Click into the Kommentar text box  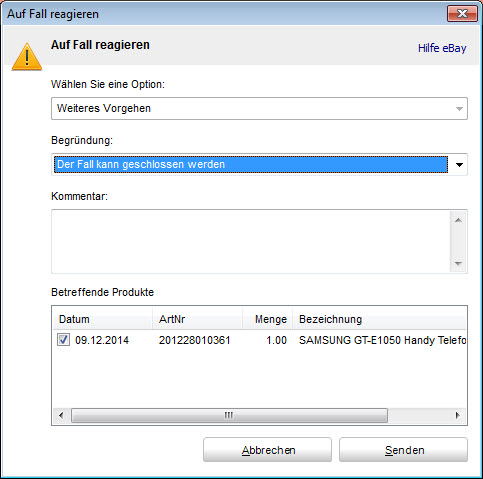click(x=251, y=241)
